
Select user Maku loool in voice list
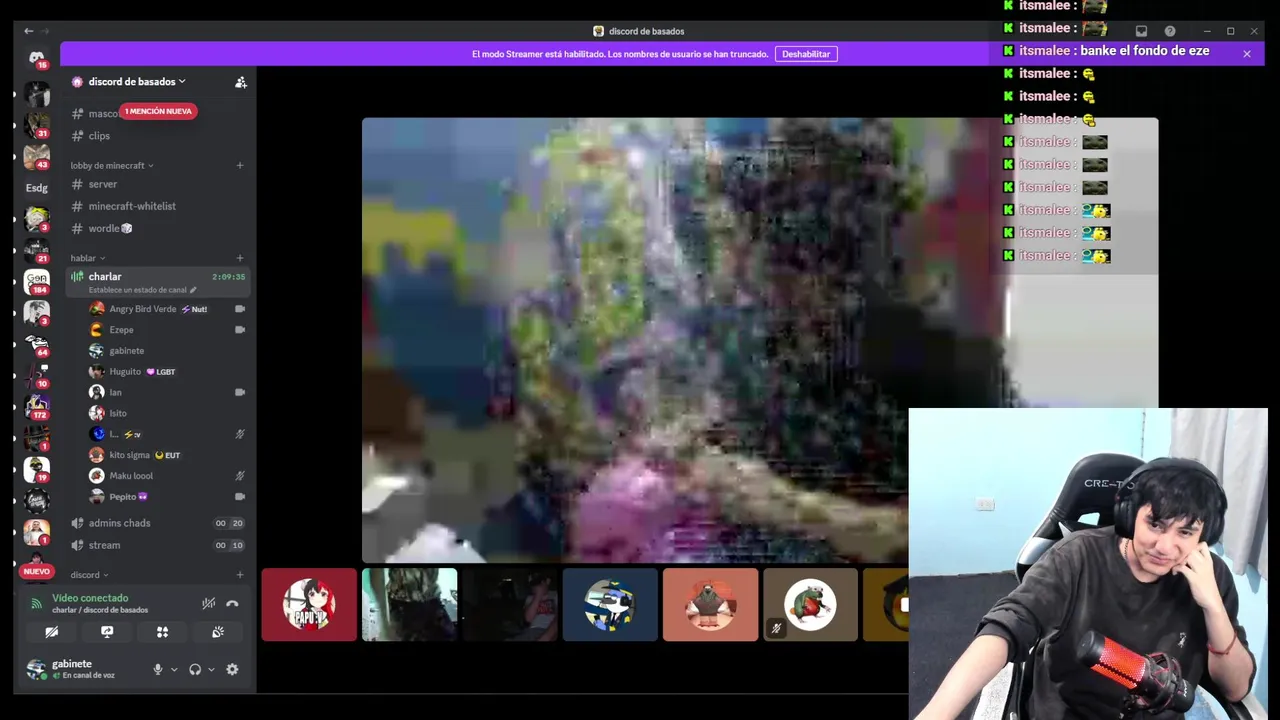point(167,476)
